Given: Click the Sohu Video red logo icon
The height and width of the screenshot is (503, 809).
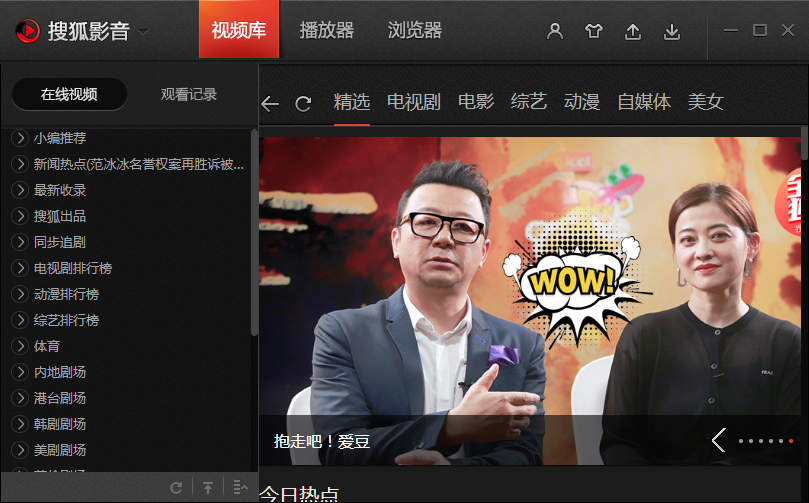Looking at the screenshot, I should tap(27, 31).
